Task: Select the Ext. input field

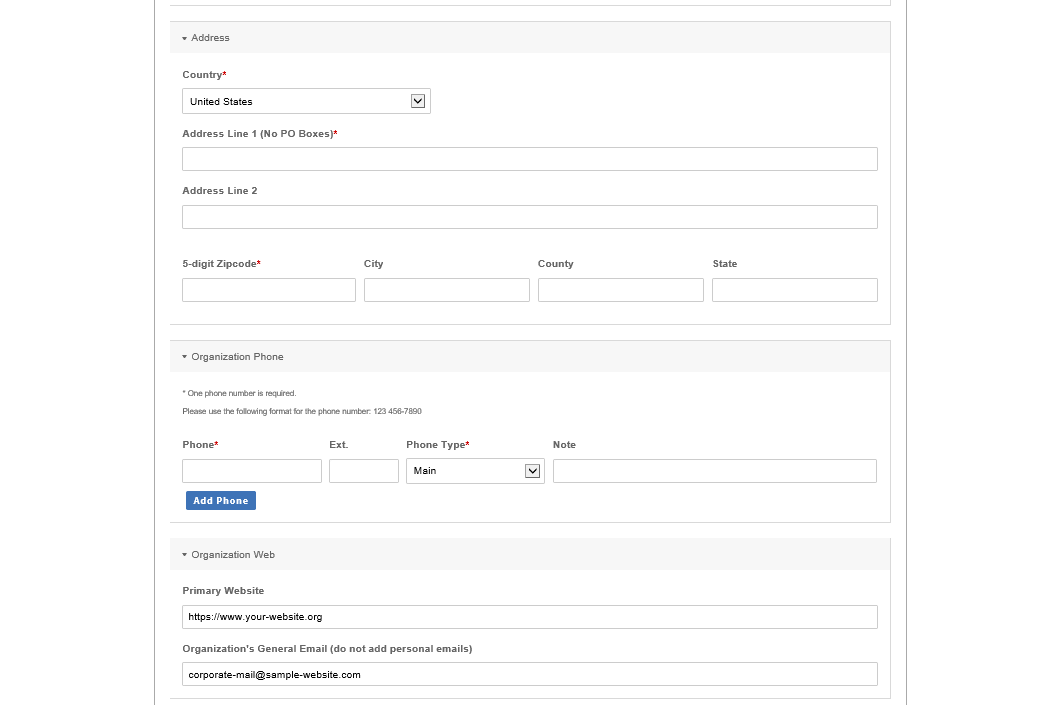Action: (x=364, y=471)
